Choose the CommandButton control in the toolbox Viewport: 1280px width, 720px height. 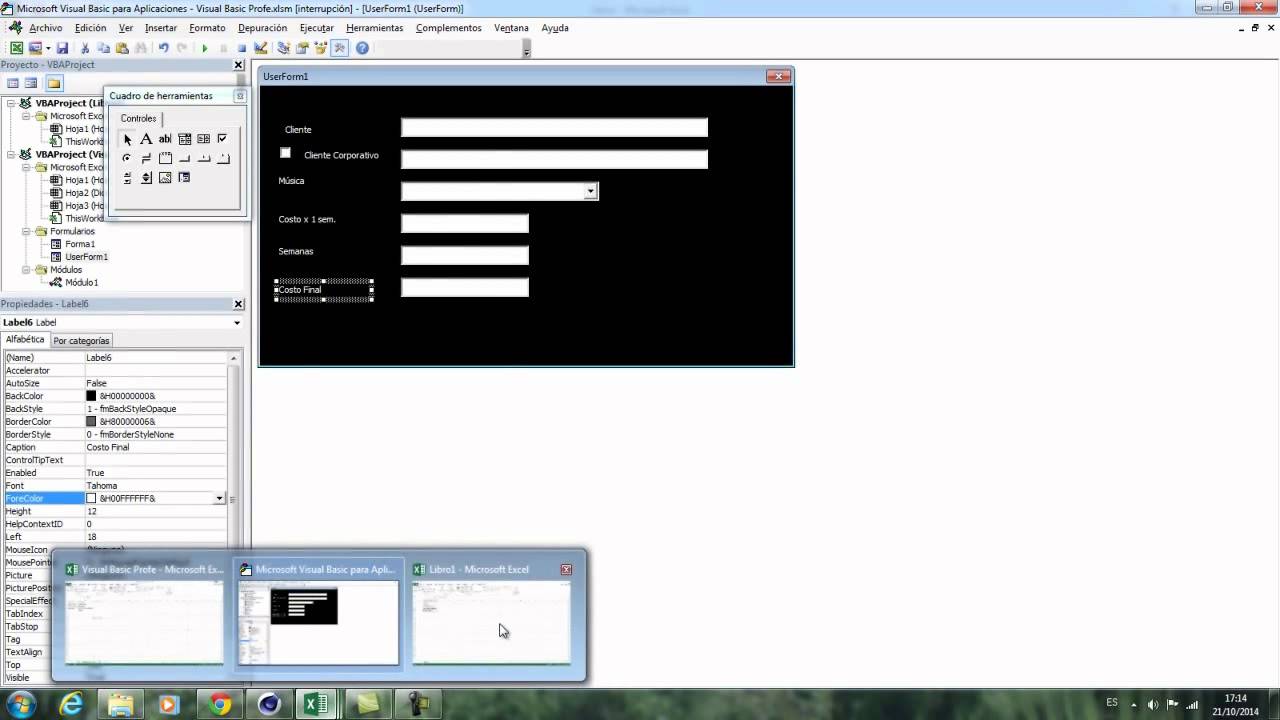pos(185,158)
